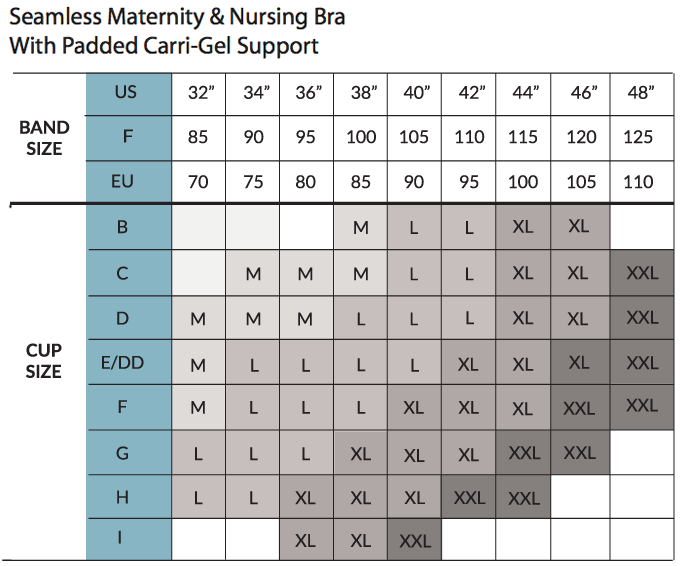This screenshot has height=566, width=680.
Task: Select the M cell in row D under 32"
Action: click(198, 319)
